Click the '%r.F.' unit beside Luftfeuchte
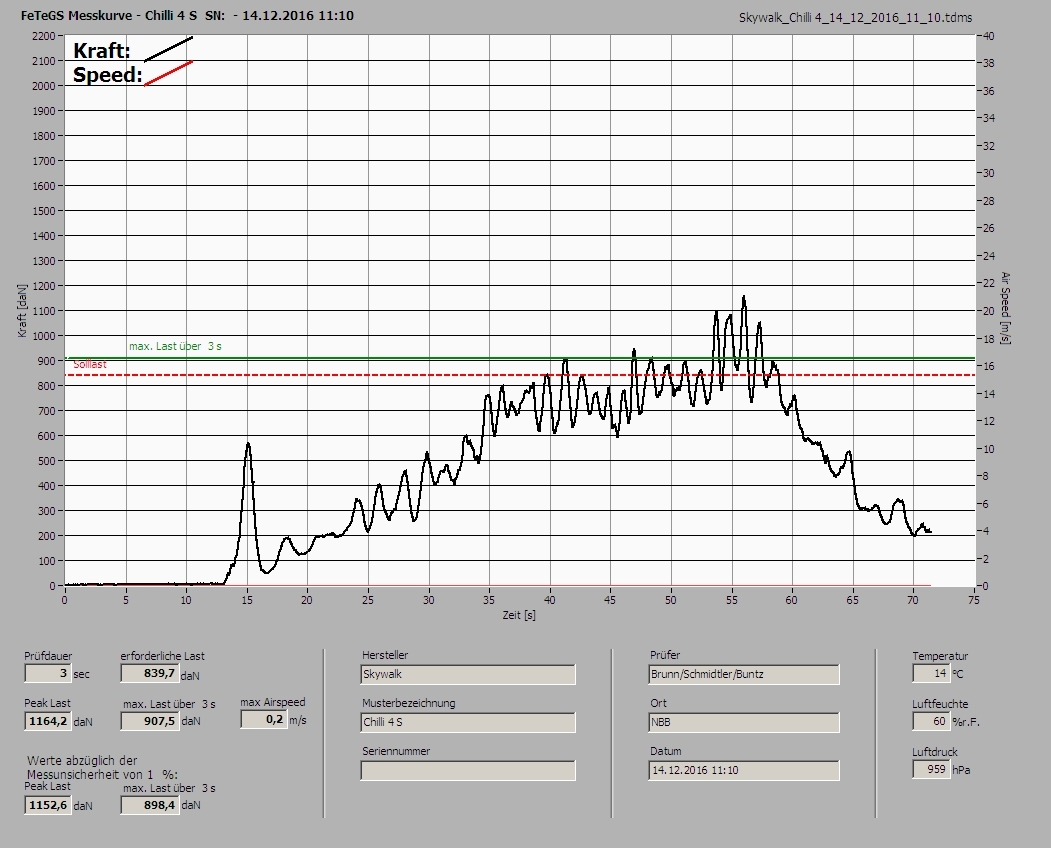The width and height of the screenshot is (1051, 848). (x=966, y=722)
